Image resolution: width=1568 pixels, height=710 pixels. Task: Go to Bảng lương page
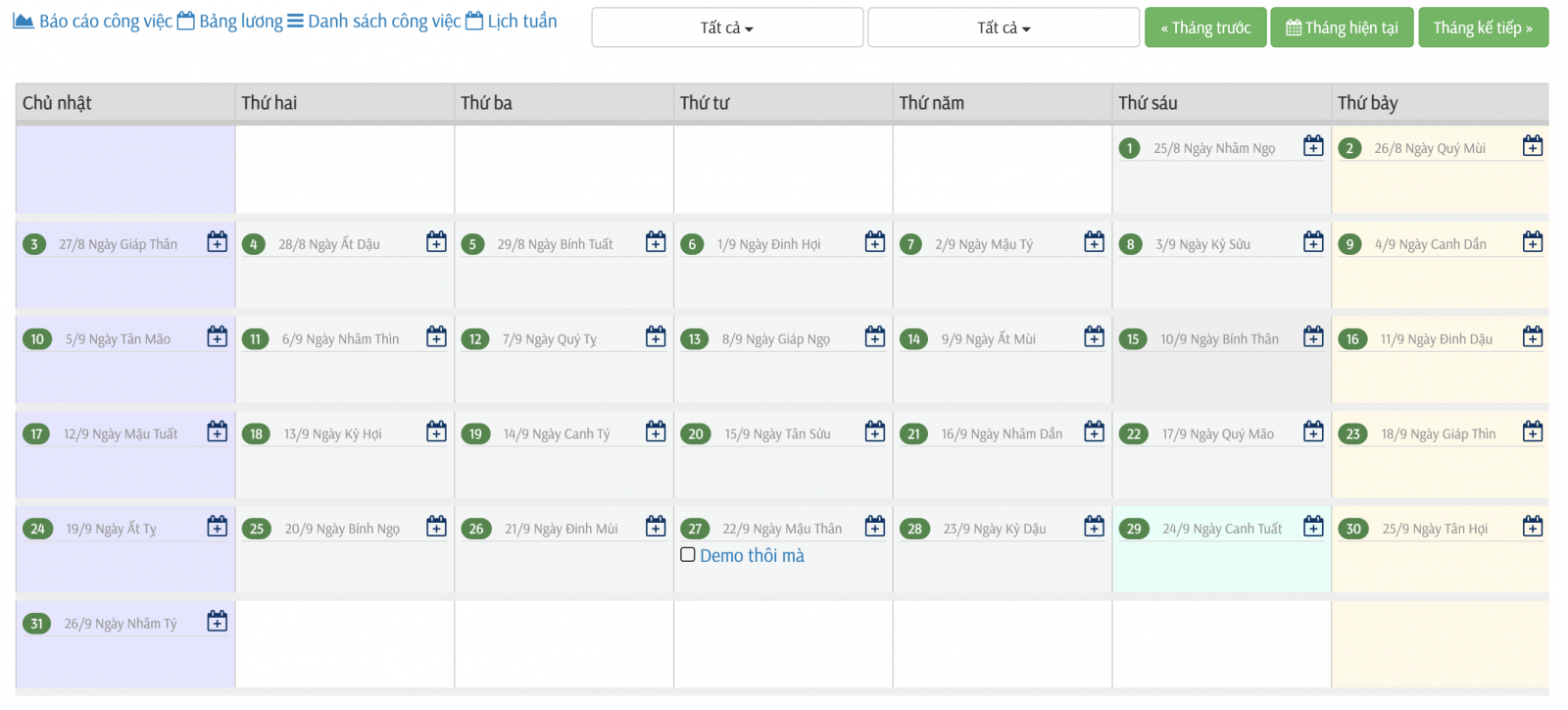[x=230, y=21]
